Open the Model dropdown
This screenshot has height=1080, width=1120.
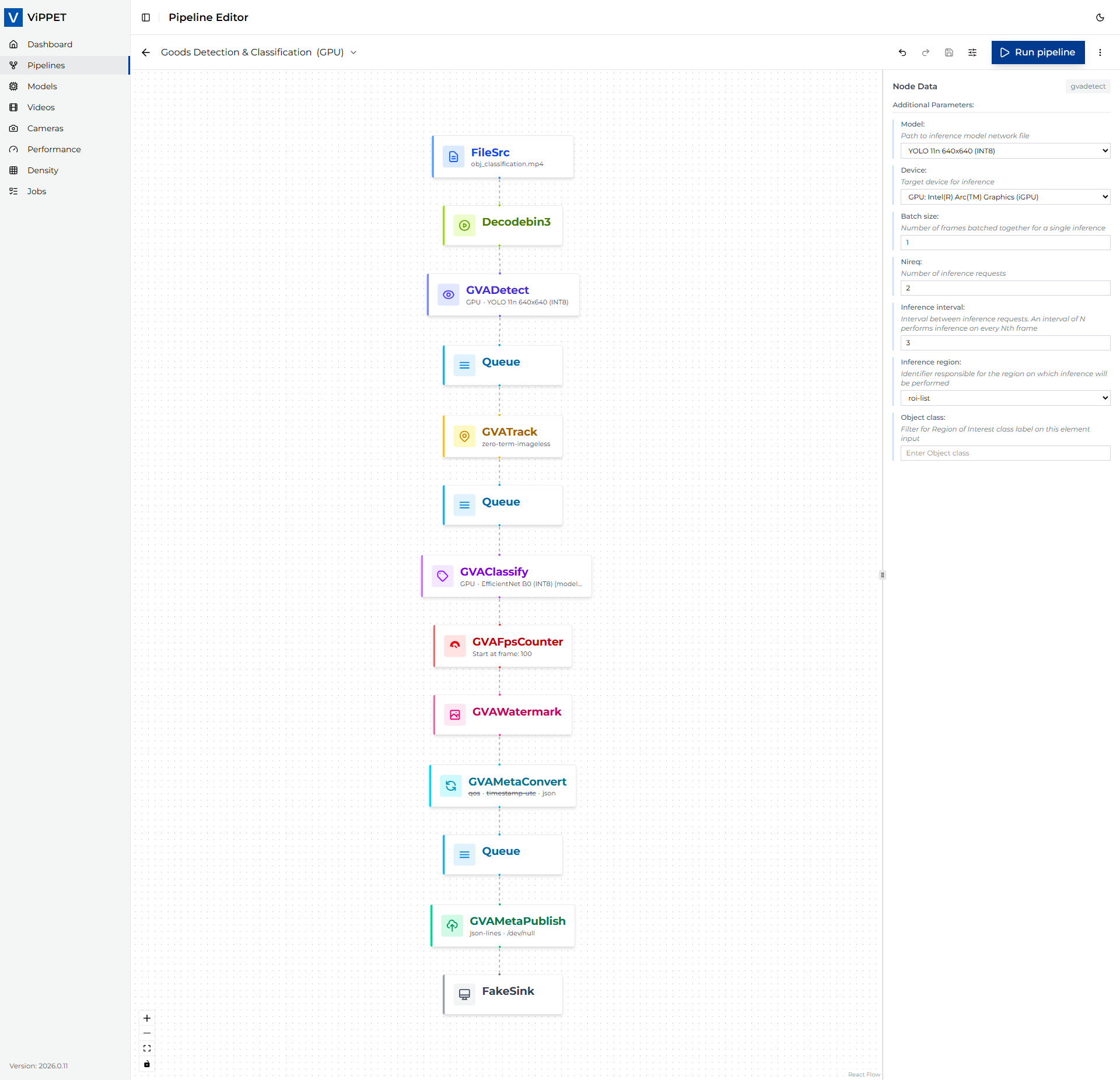1005,151
